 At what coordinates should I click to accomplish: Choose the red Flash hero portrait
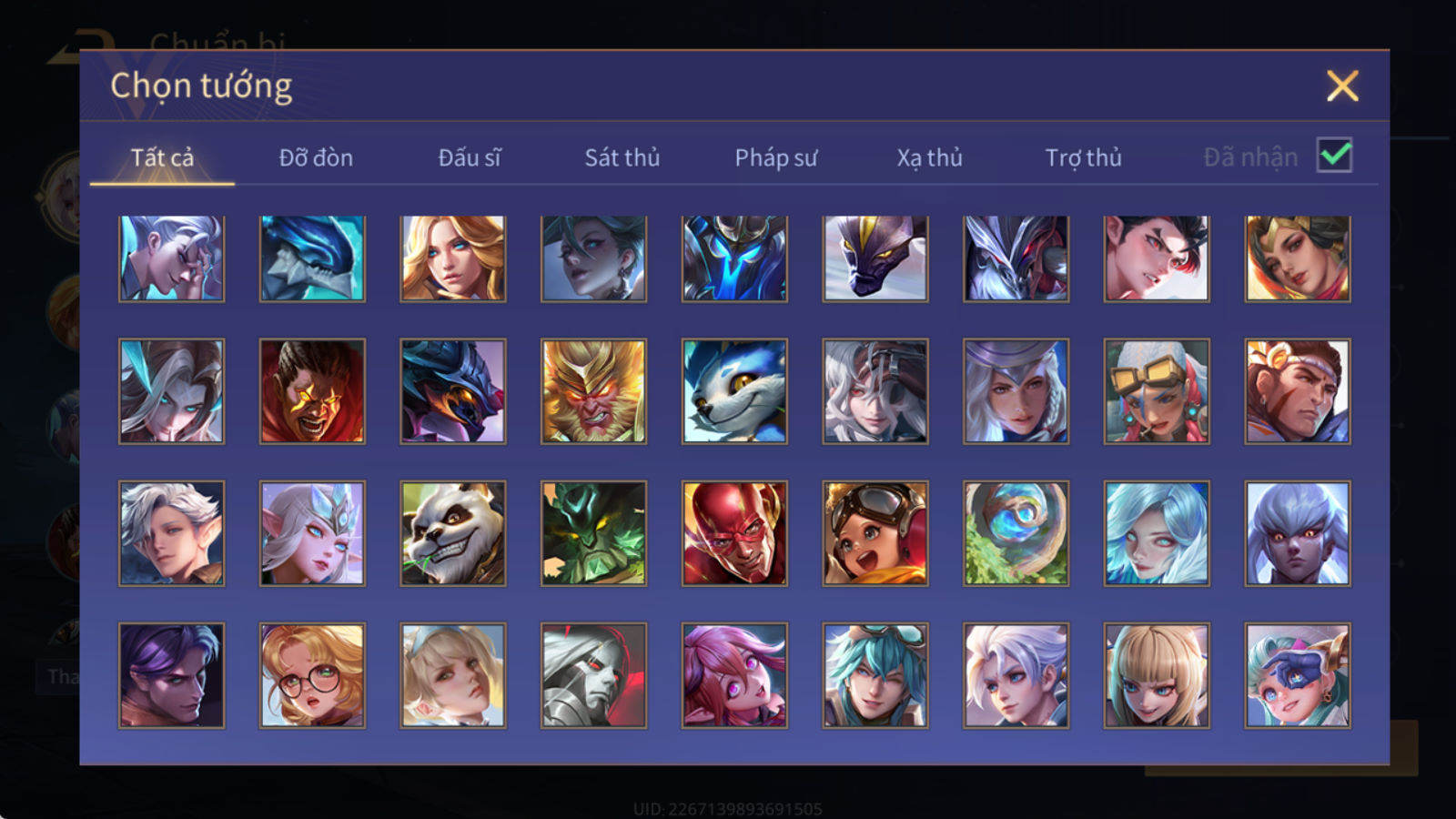734,533
